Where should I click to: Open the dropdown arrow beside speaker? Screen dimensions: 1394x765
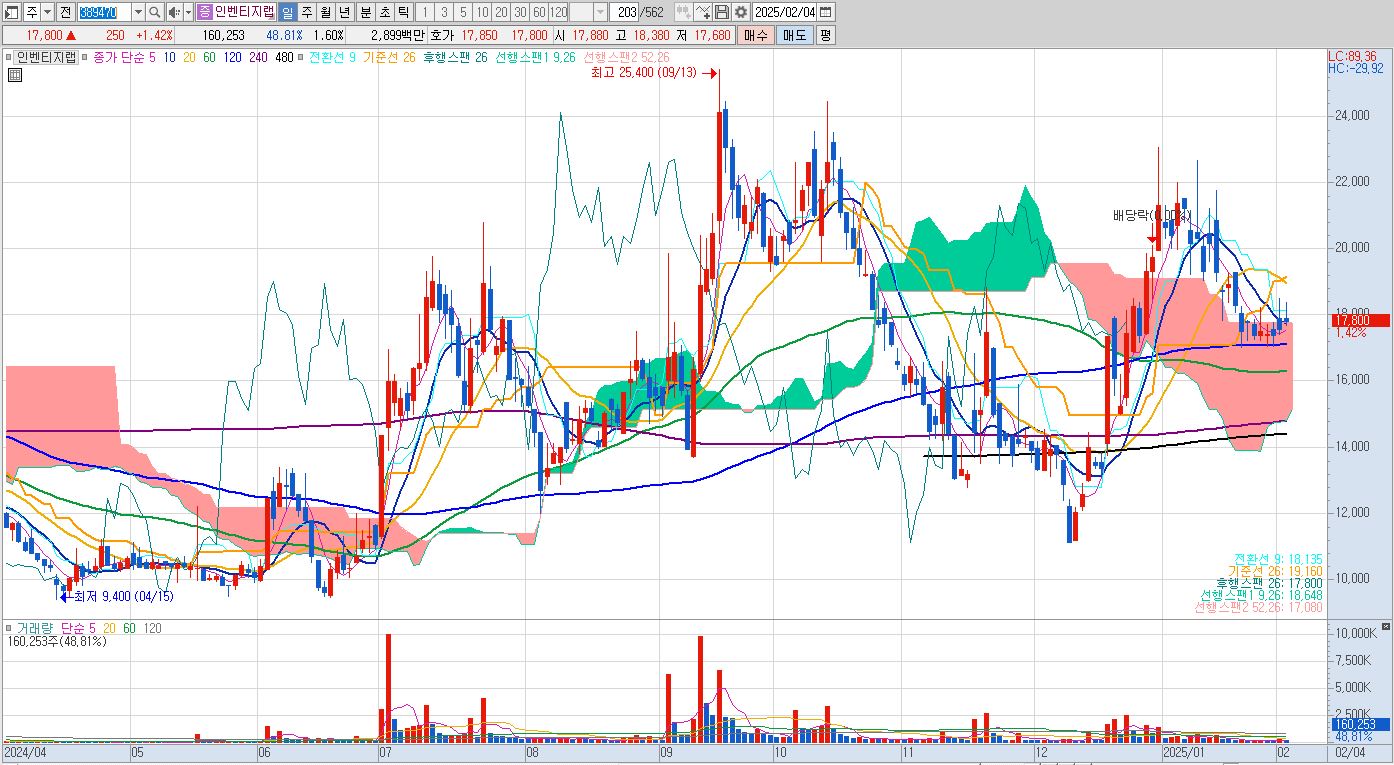(x=188, y=12)
